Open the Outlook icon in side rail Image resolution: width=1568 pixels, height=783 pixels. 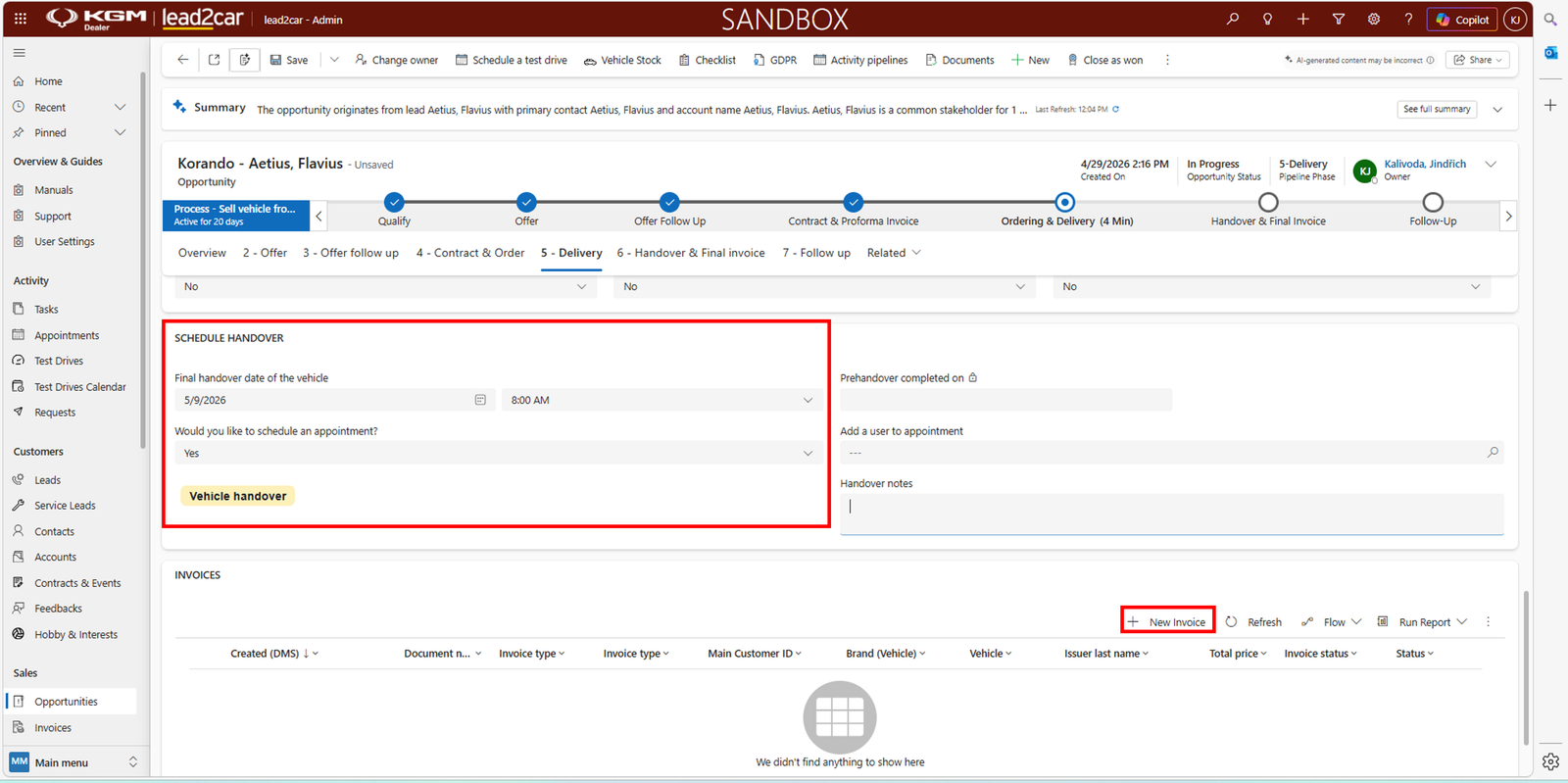(x=1550, y=53)
